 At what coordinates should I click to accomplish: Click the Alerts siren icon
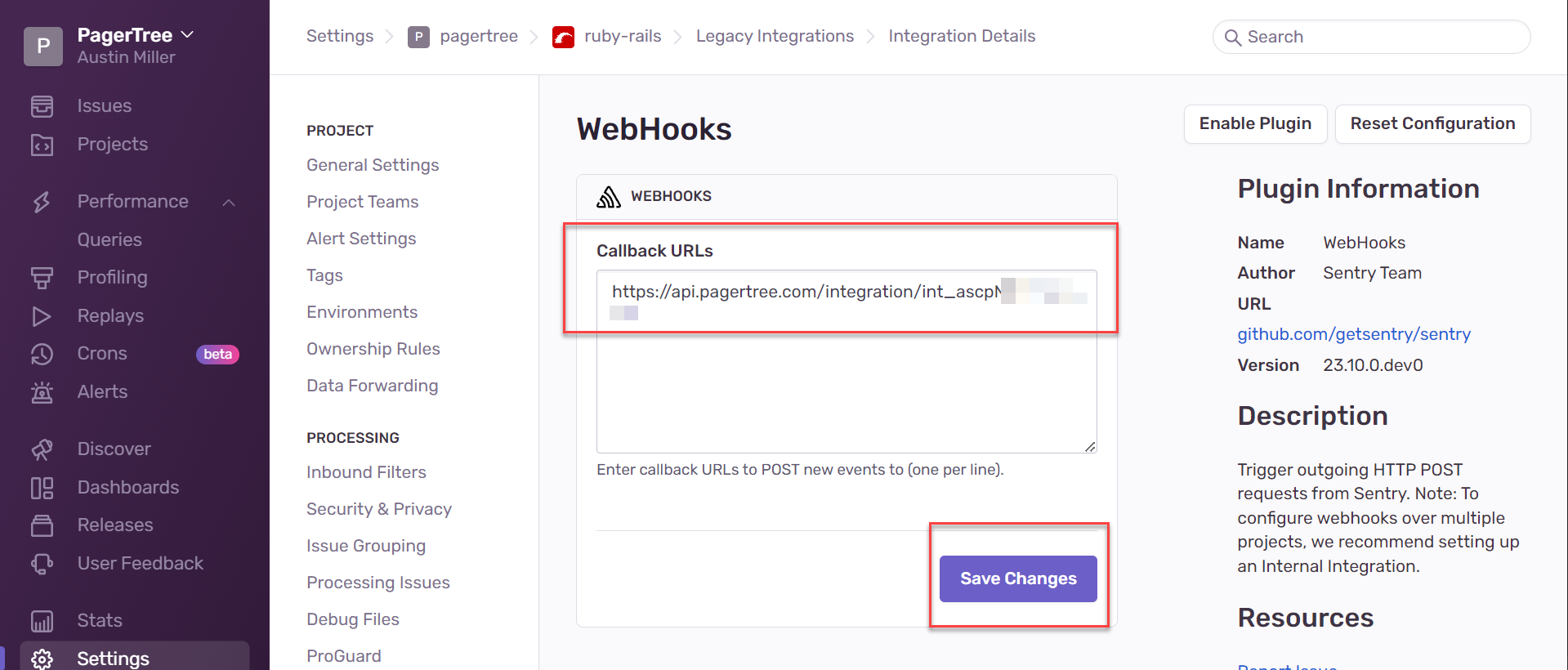click(x=42, y=392)
